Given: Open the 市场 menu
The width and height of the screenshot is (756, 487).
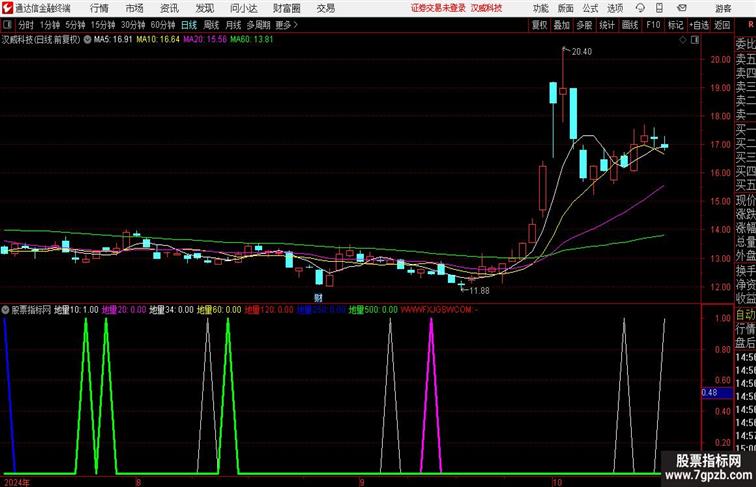Looking at the screenshot, I should (x=135, y=8).
